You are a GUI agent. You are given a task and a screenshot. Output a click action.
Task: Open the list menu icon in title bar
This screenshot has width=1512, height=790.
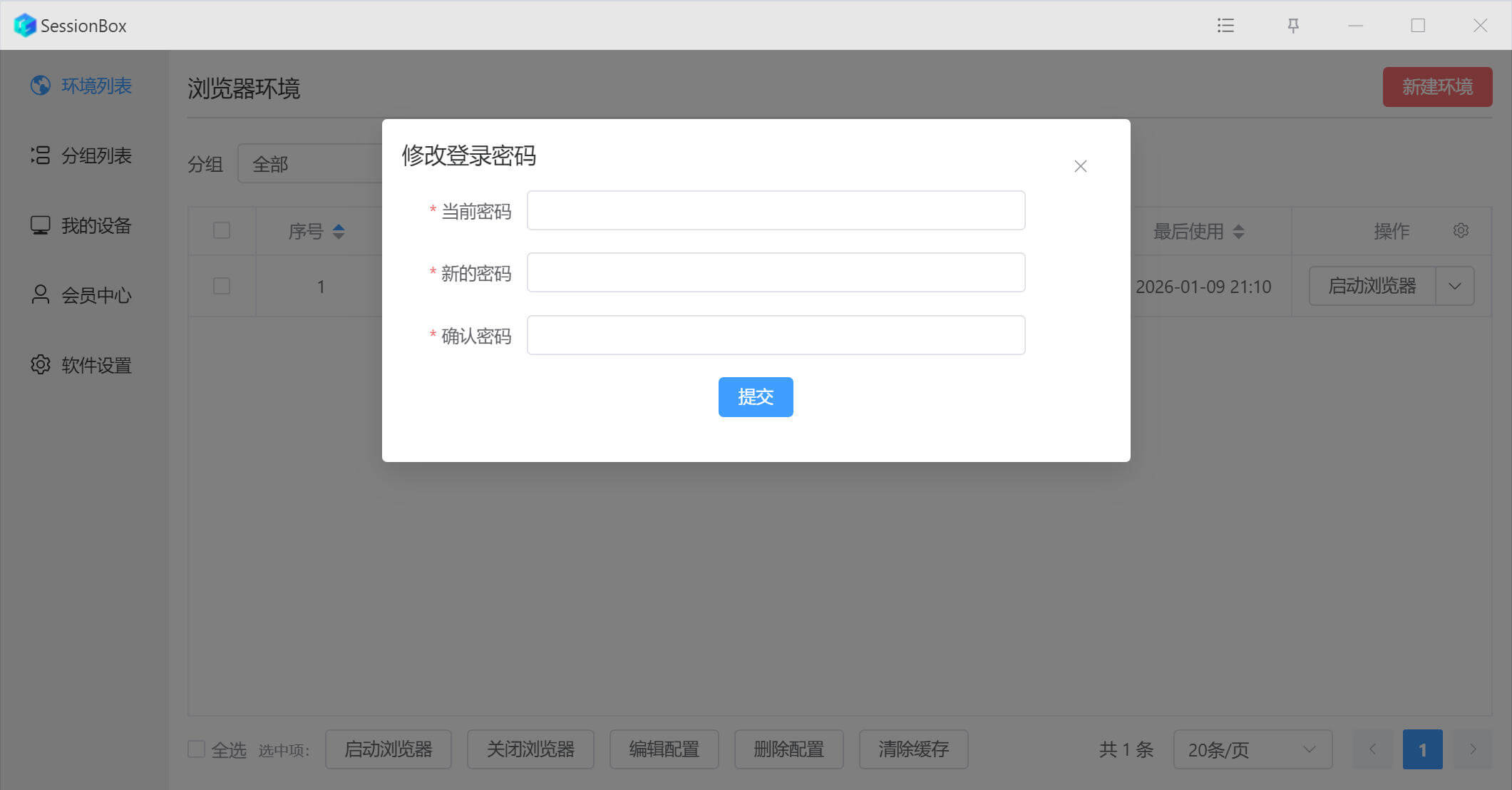point(1225,26)
